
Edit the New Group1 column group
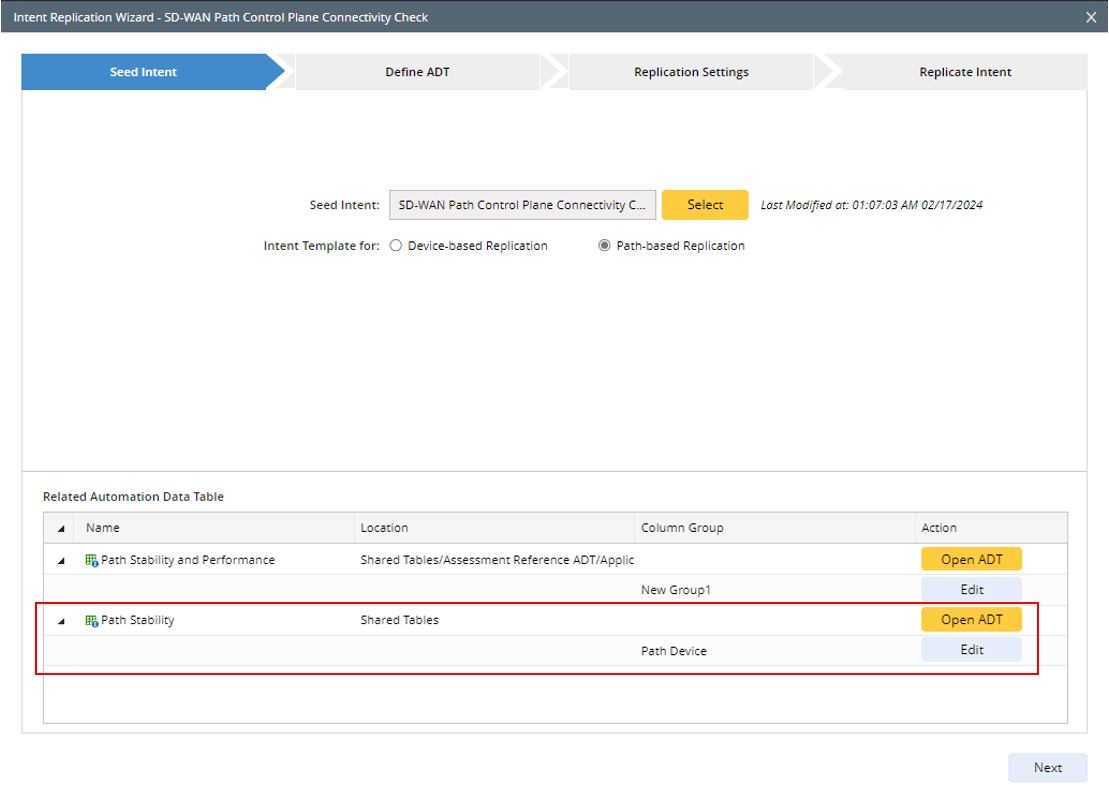[971, 590]
